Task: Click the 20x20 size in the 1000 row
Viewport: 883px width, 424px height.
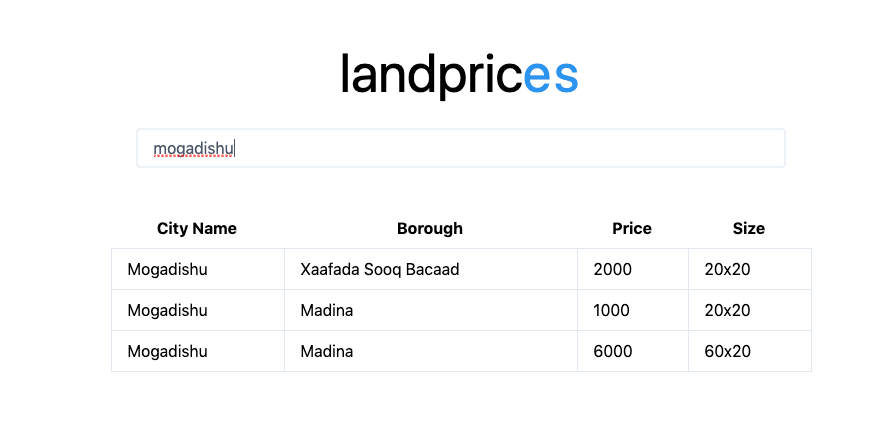Action: pyautogui.click(x=727, y=310)
